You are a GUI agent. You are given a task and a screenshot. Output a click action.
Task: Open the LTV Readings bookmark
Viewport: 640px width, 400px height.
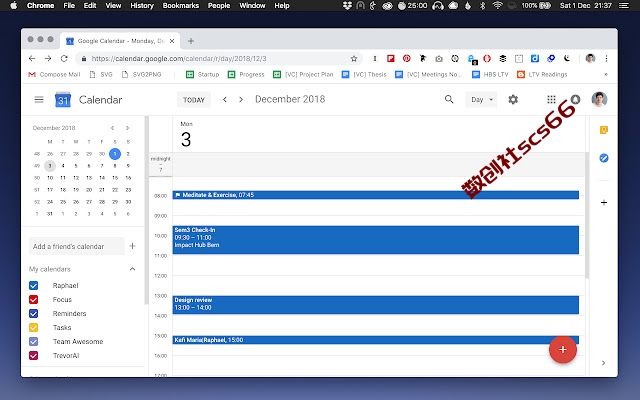[542, 75]
